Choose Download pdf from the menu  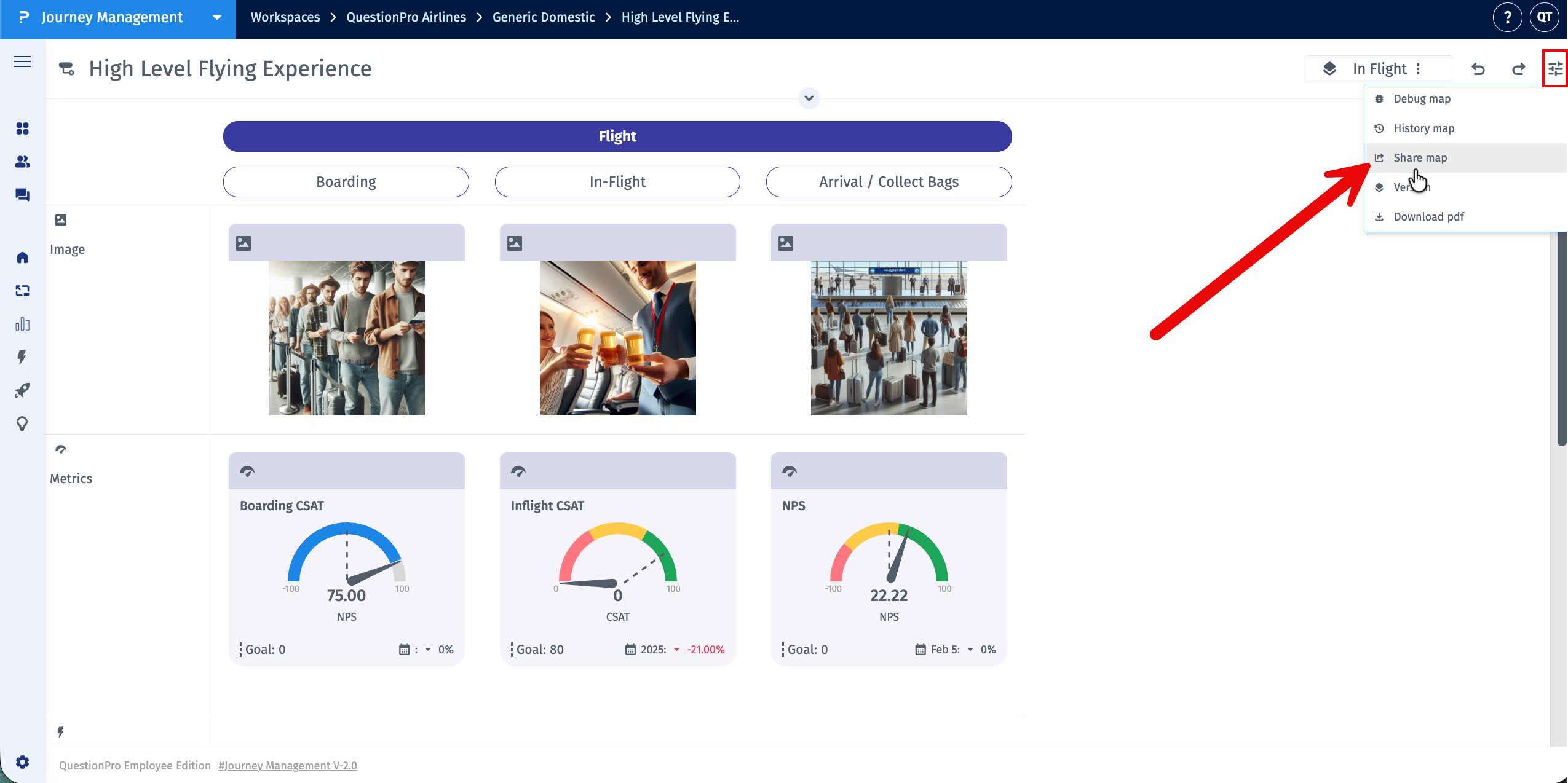point(1428,216)
